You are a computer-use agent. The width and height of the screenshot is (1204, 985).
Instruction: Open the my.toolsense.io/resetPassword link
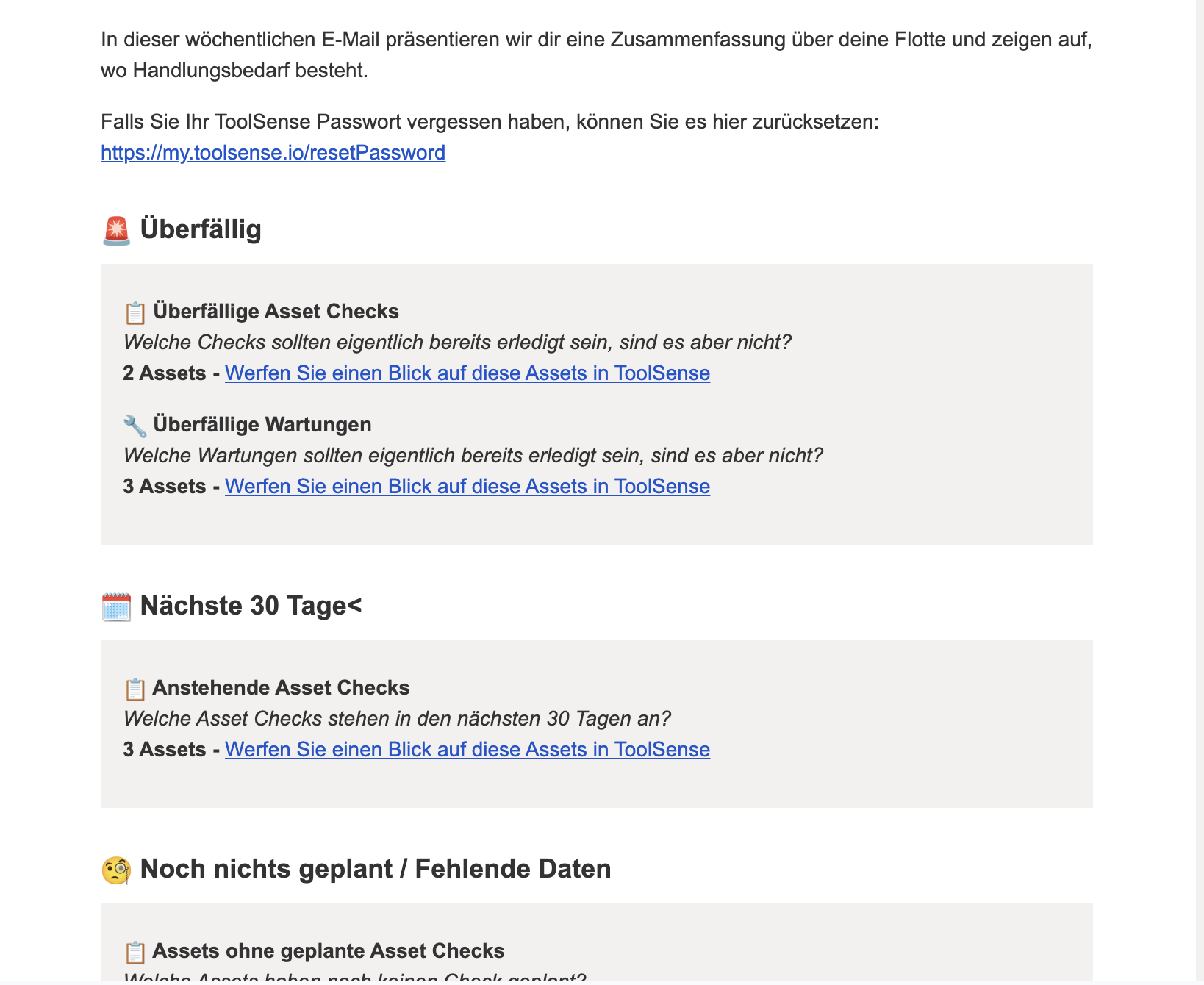tap(273, 152)
